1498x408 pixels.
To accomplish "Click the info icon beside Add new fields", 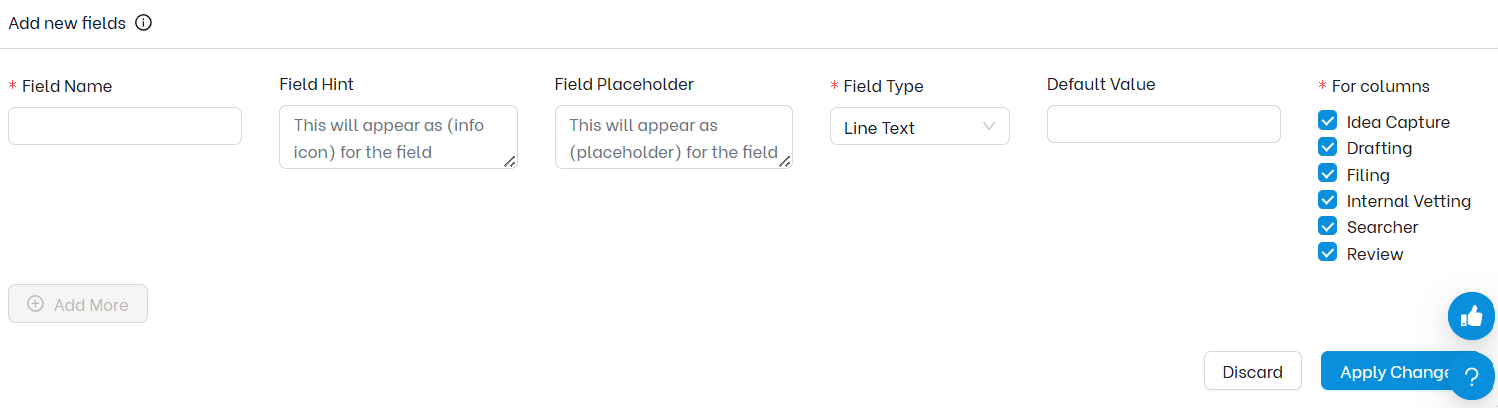I will coord(143,23).
